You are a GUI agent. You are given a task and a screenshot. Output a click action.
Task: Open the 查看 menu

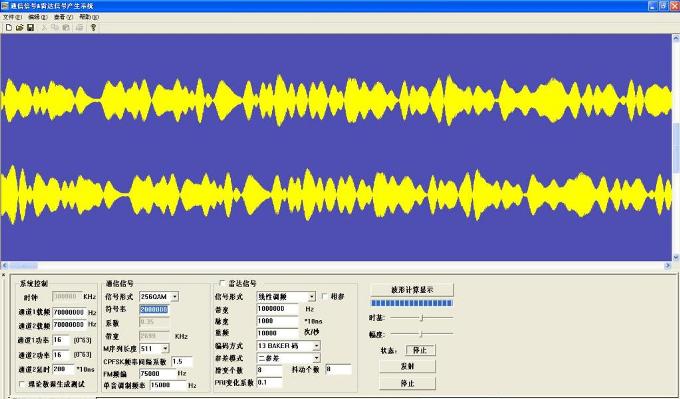point(63,17)
